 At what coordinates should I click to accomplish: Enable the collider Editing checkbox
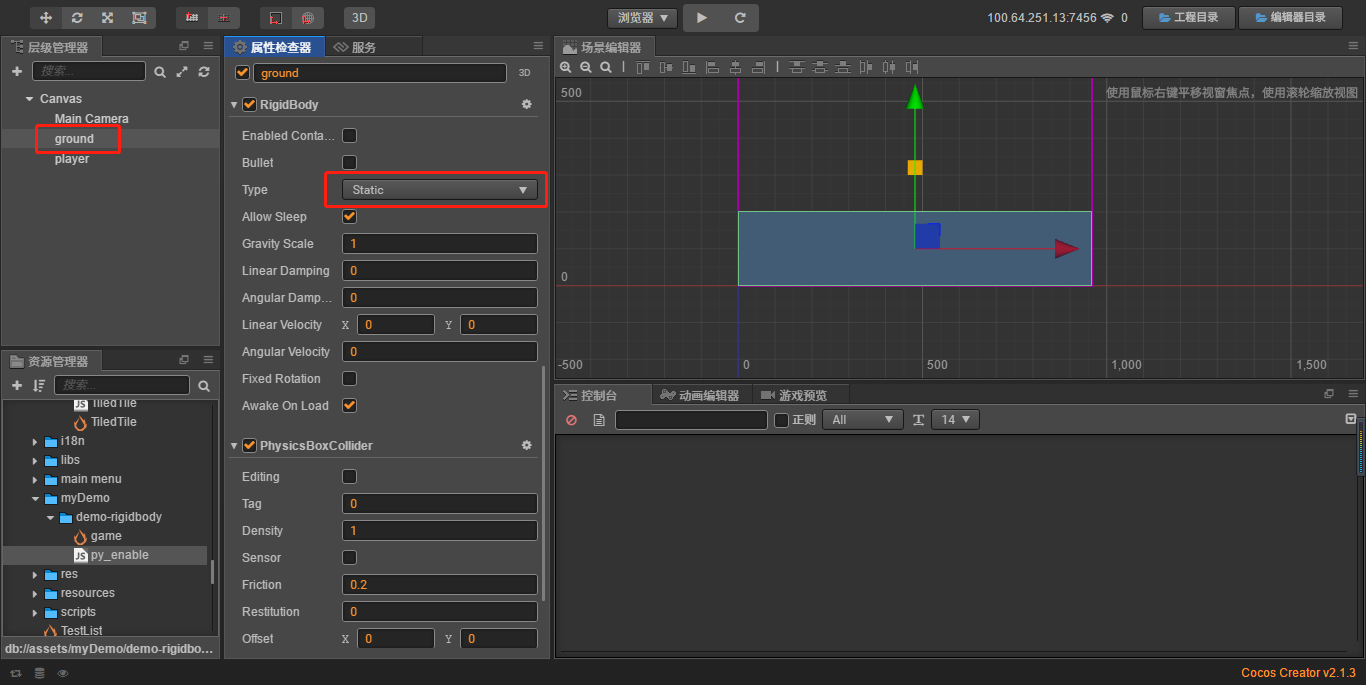coord(350,476)
